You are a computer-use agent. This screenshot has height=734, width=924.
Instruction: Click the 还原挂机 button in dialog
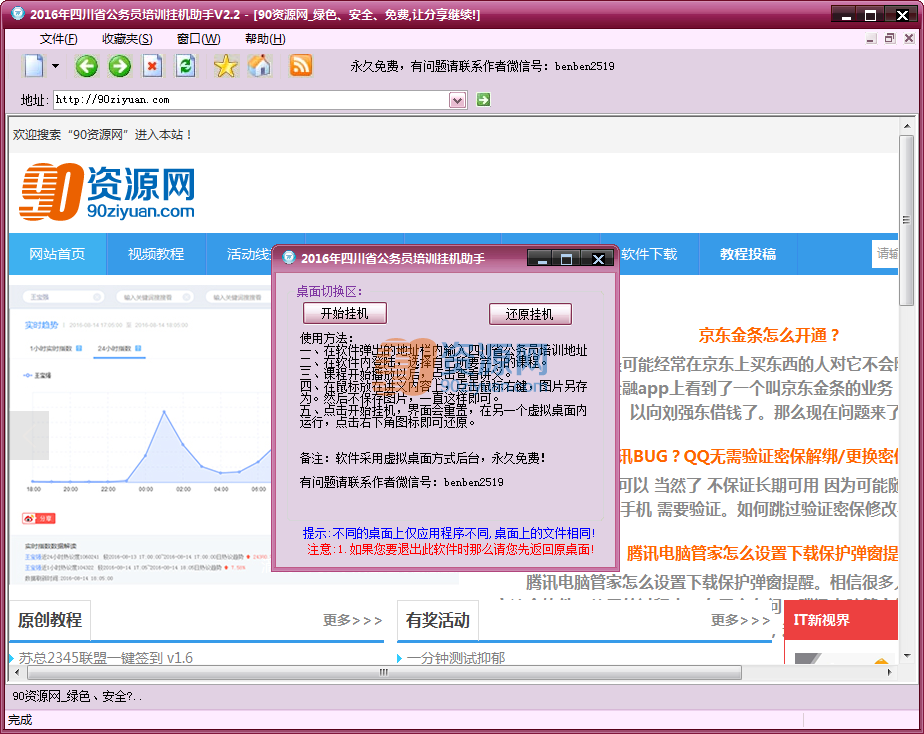pyautogui.click(x=530, y=314)
